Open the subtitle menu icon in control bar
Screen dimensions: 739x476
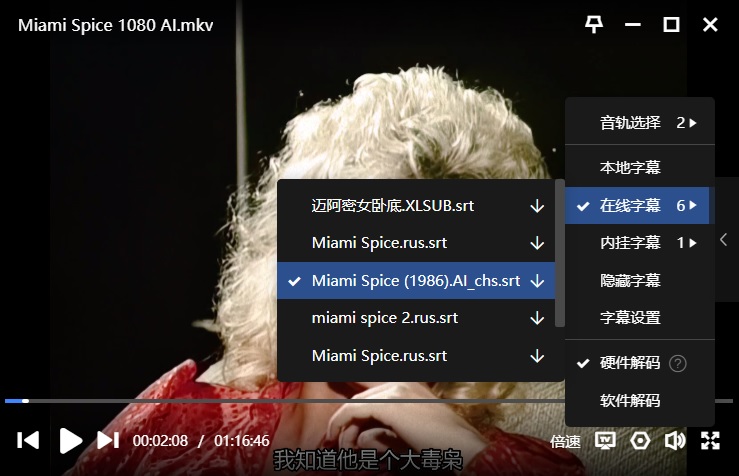click(605, 440)
